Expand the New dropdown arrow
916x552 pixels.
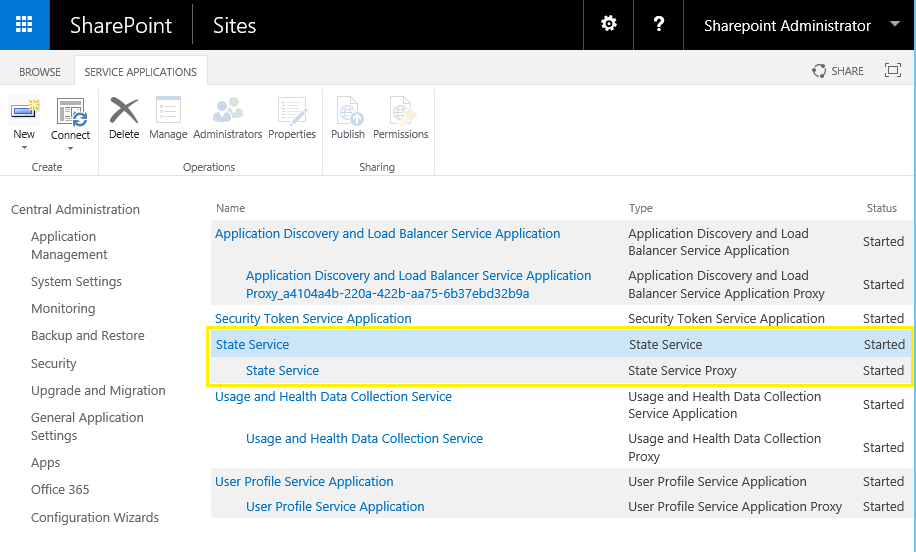tap(24, 148)
